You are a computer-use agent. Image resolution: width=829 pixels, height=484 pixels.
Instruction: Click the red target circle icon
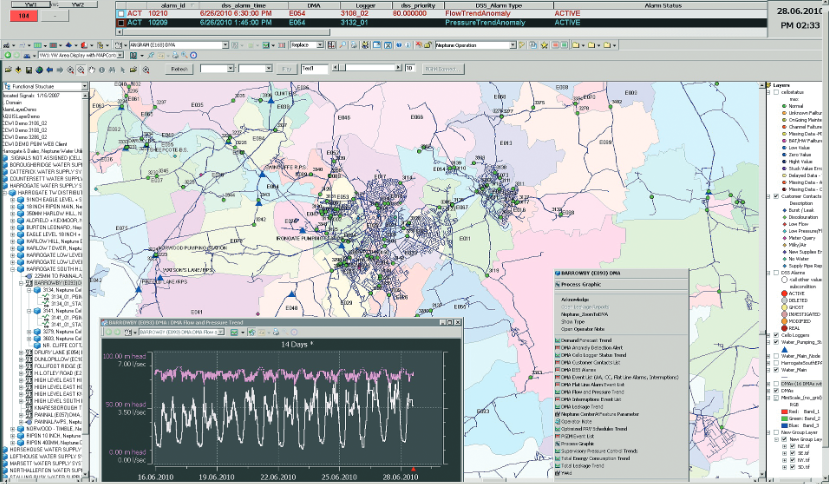pyautogui.click(x=194, y=55)
